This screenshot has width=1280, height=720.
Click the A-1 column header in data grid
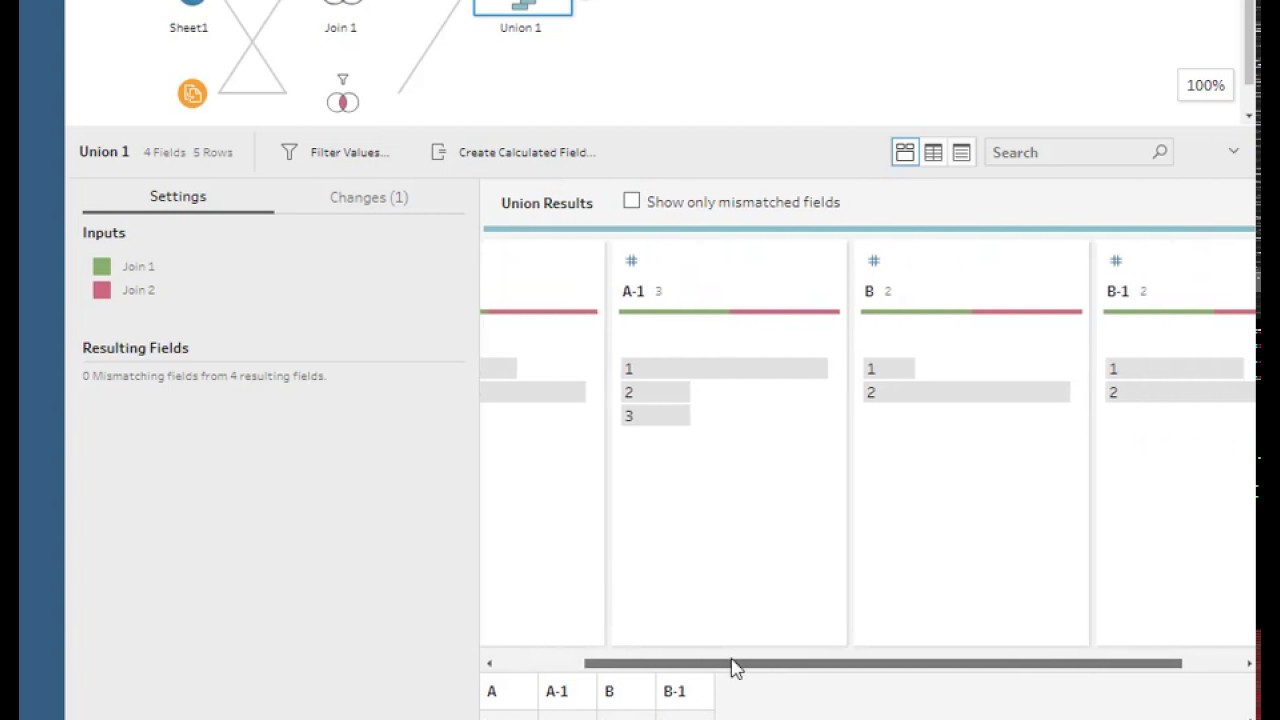point(567,691)
